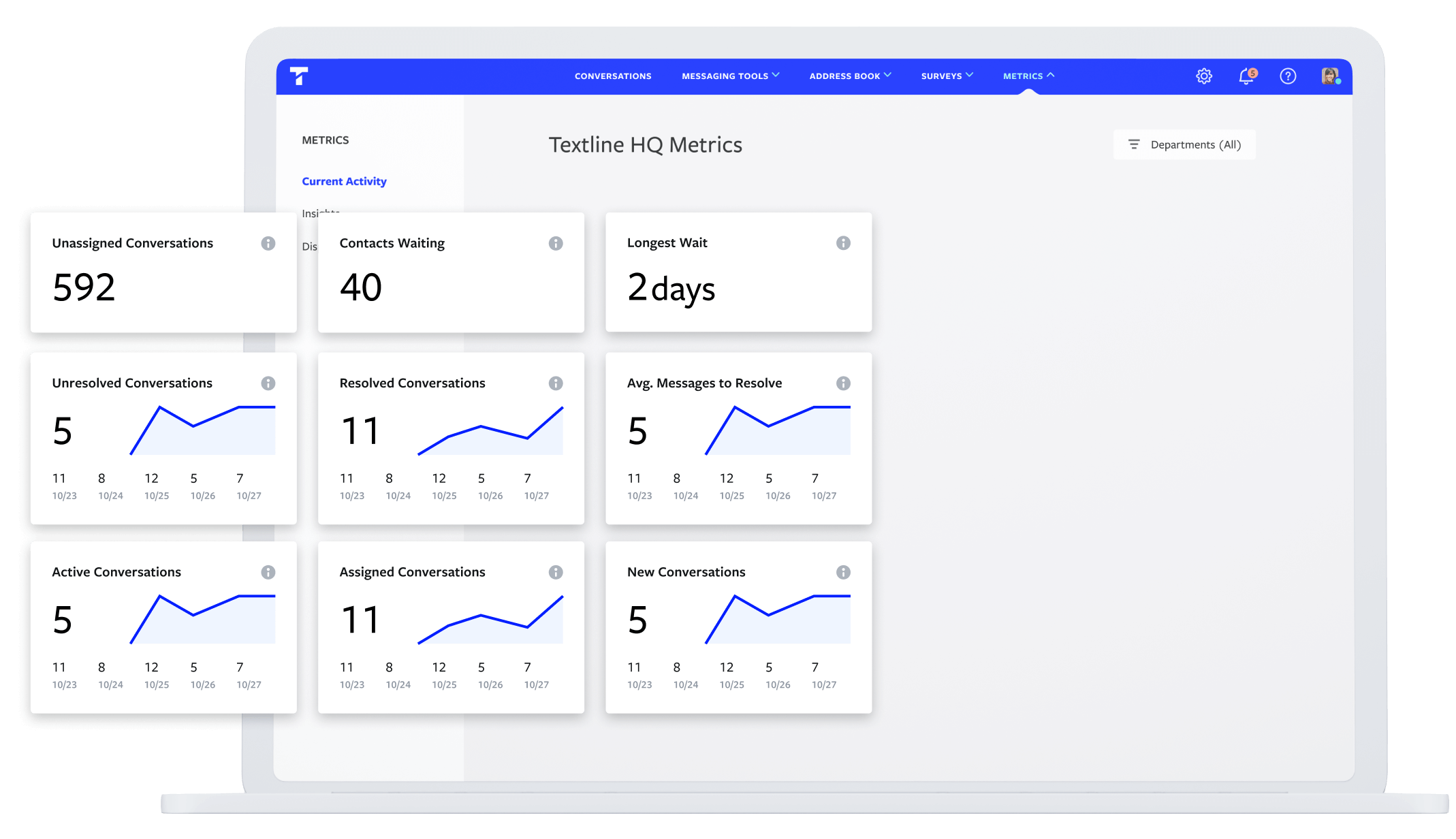Click the help question mark icon
The image size is (1456, 839).
[1288, 76]
